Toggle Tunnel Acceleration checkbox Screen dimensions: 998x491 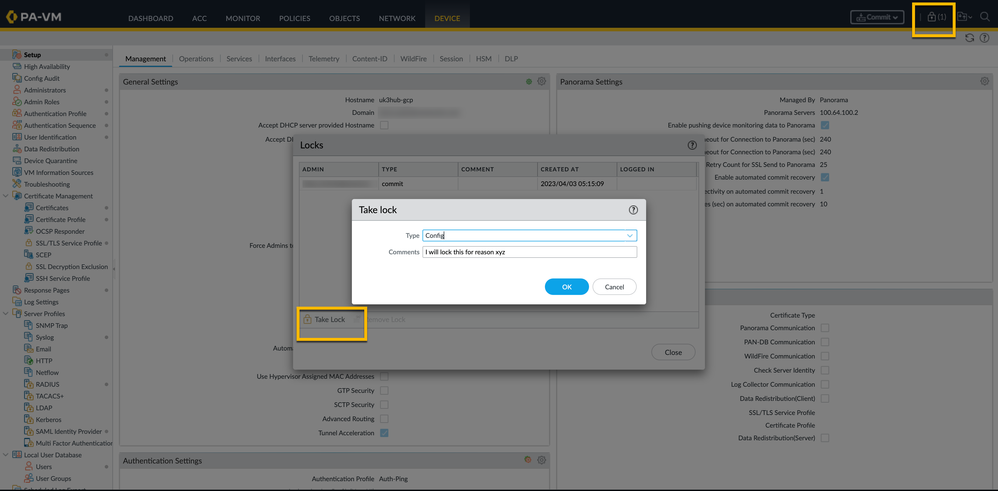pyautogui.click(x=384, y=433)
